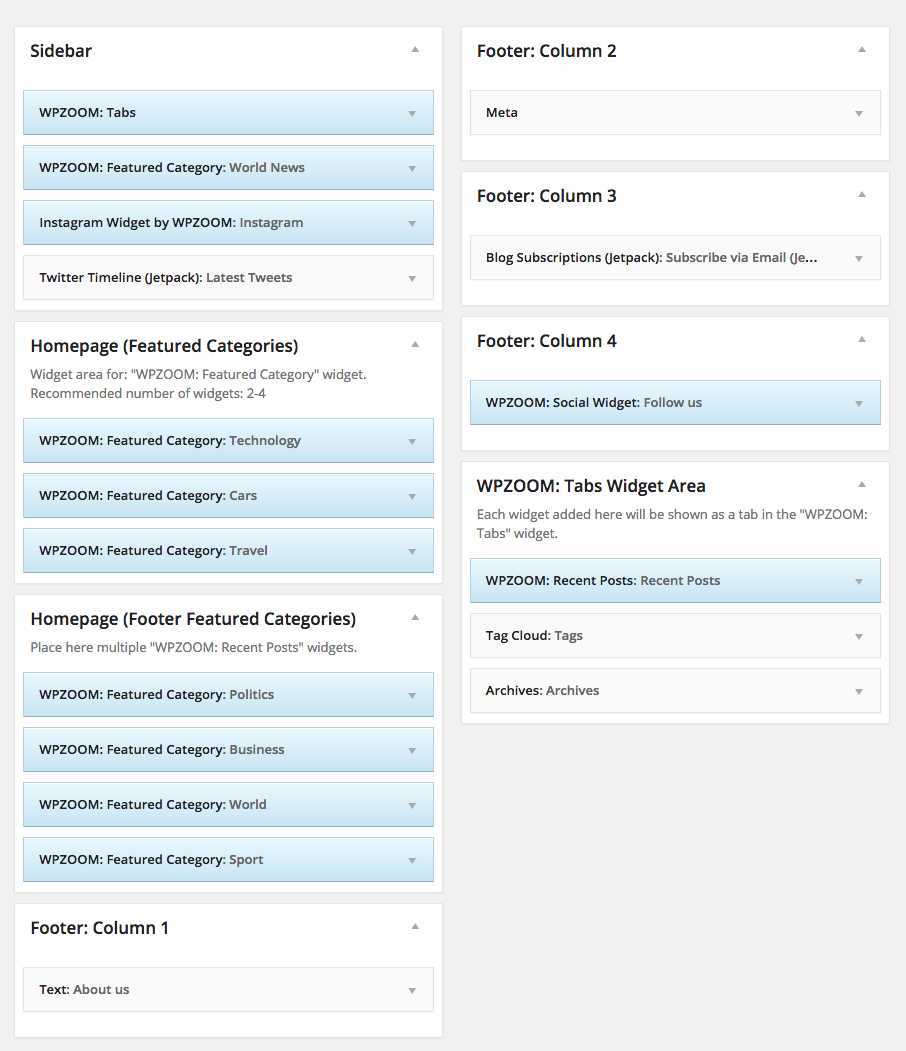This screenshot has width=906, height=1051.
Task: Expand Featured Category: Sport arrow
Action: coord(412,861)
